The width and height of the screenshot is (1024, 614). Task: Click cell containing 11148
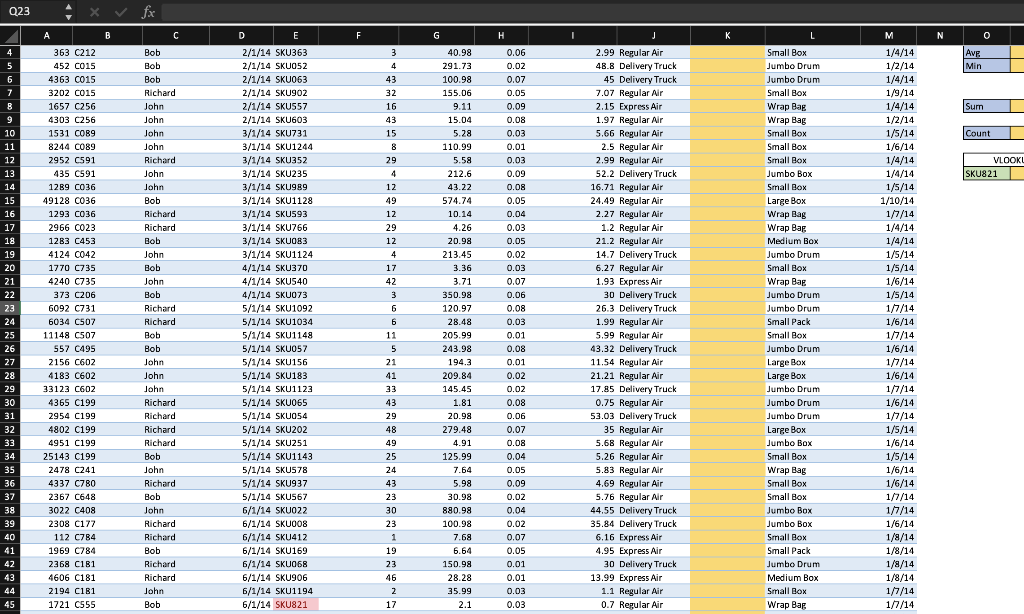[x=46, y=335]
